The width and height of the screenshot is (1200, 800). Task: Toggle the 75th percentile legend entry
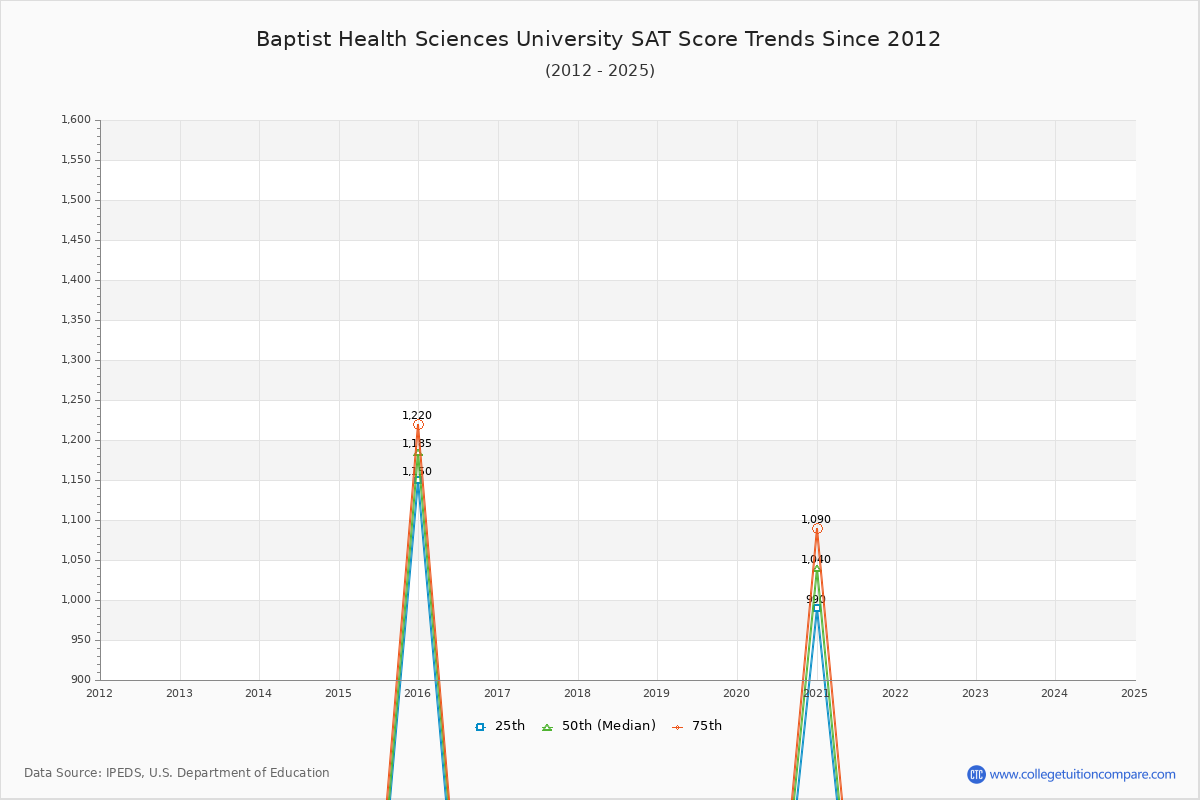pyautogui.click(x=697, y=726)
